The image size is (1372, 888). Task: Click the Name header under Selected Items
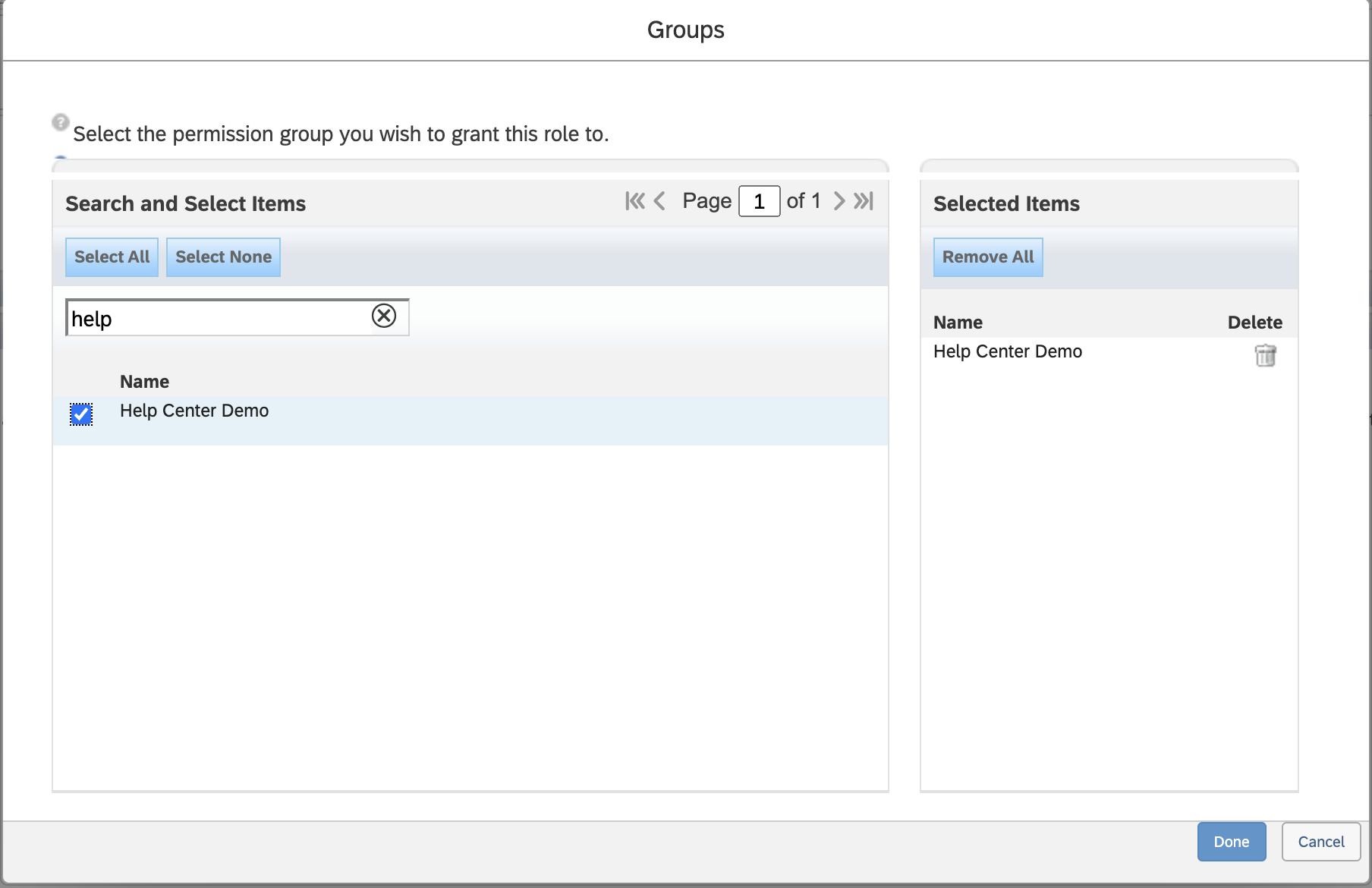click(958, 323)
